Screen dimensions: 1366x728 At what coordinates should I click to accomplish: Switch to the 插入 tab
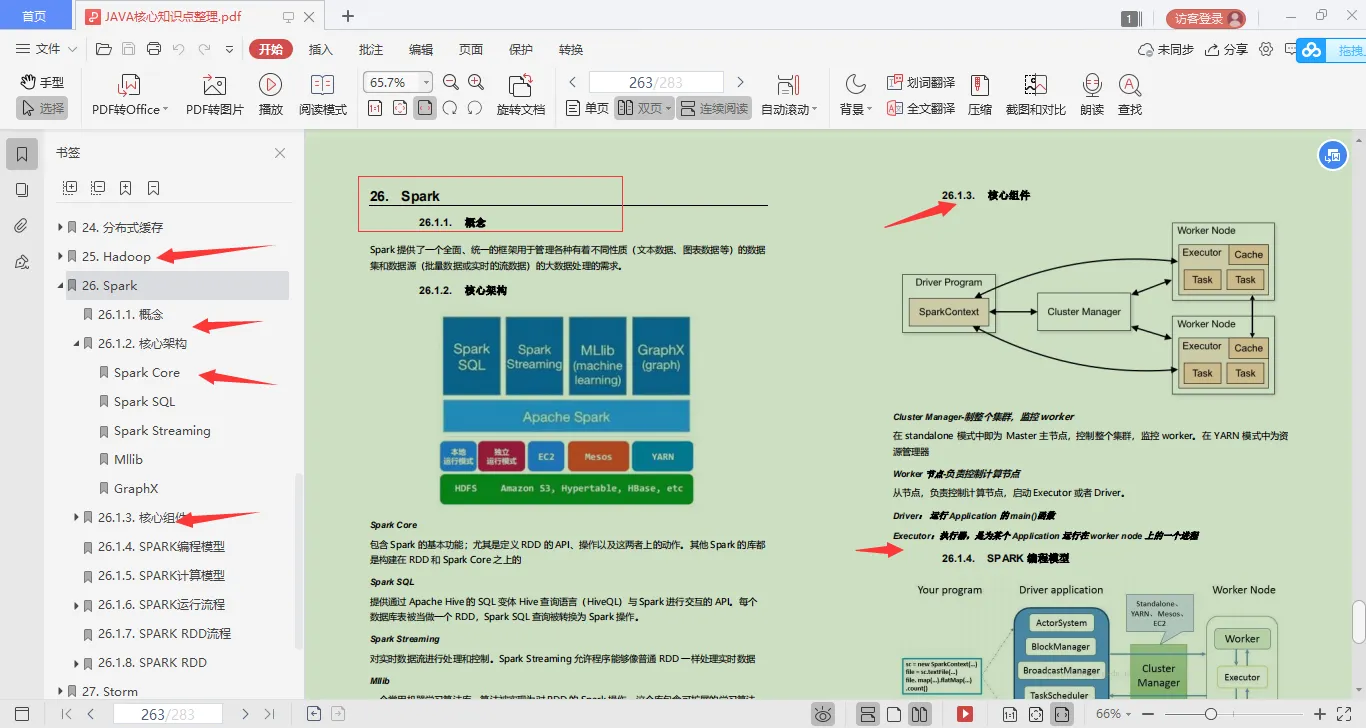pos(321,49)
